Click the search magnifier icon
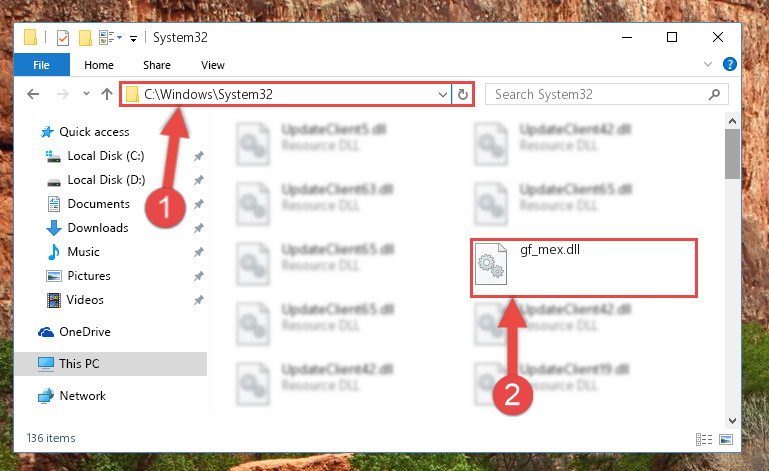Image resolution: width=769 pixels, height=471 pixels. [x=714, y=94]
